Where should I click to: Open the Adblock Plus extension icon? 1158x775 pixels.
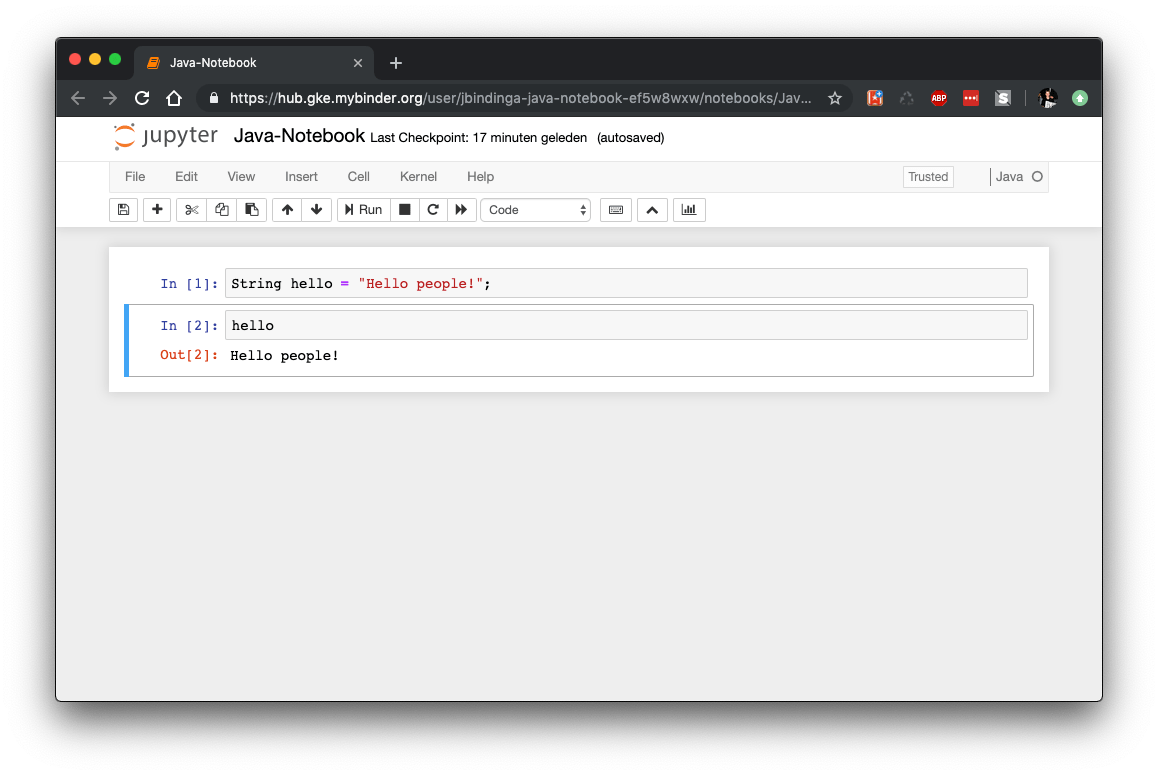(x=938, y=97)
